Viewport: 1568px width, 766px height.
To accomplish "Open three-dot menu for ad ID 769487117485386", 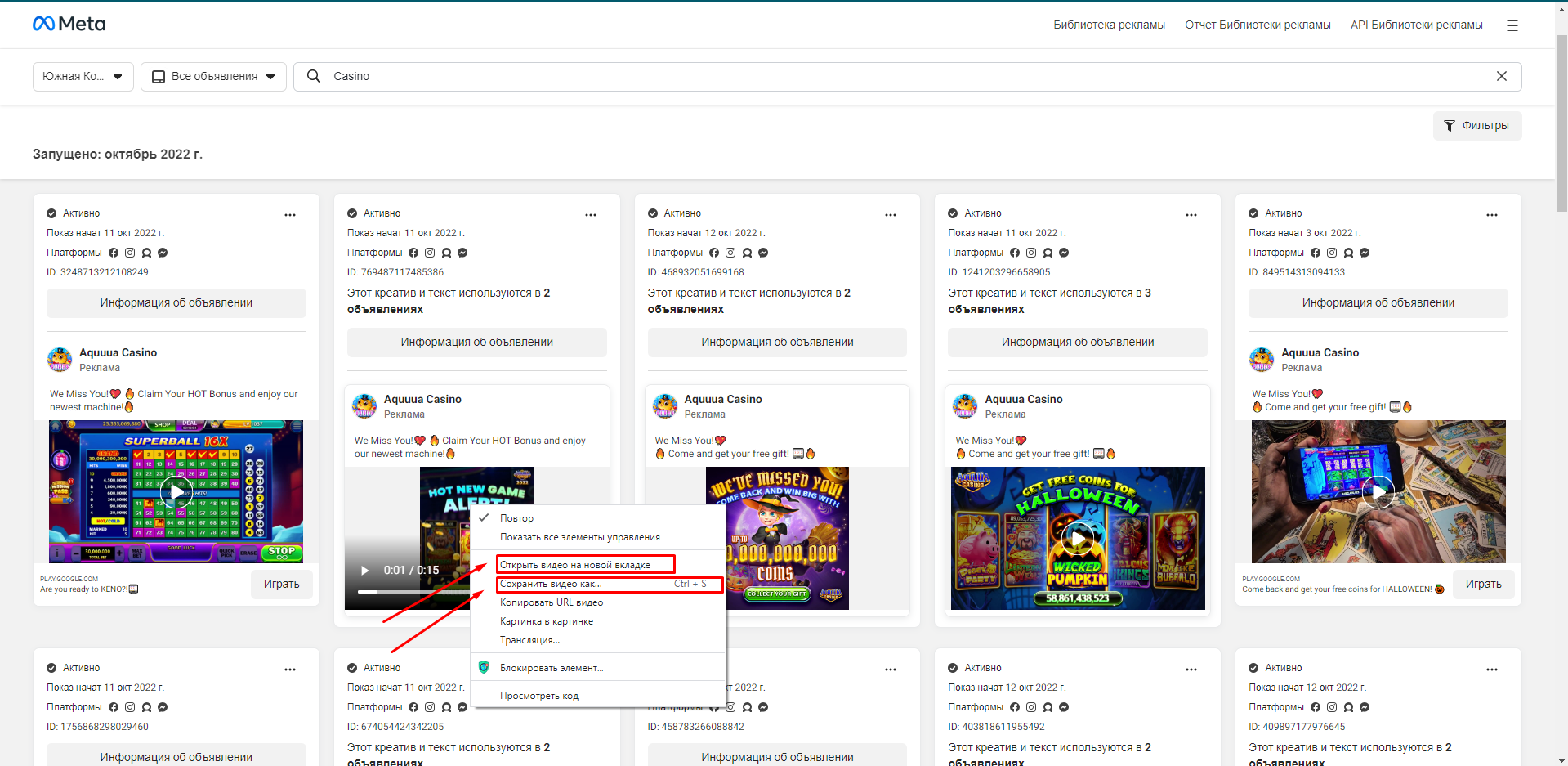I will [591, 214].
